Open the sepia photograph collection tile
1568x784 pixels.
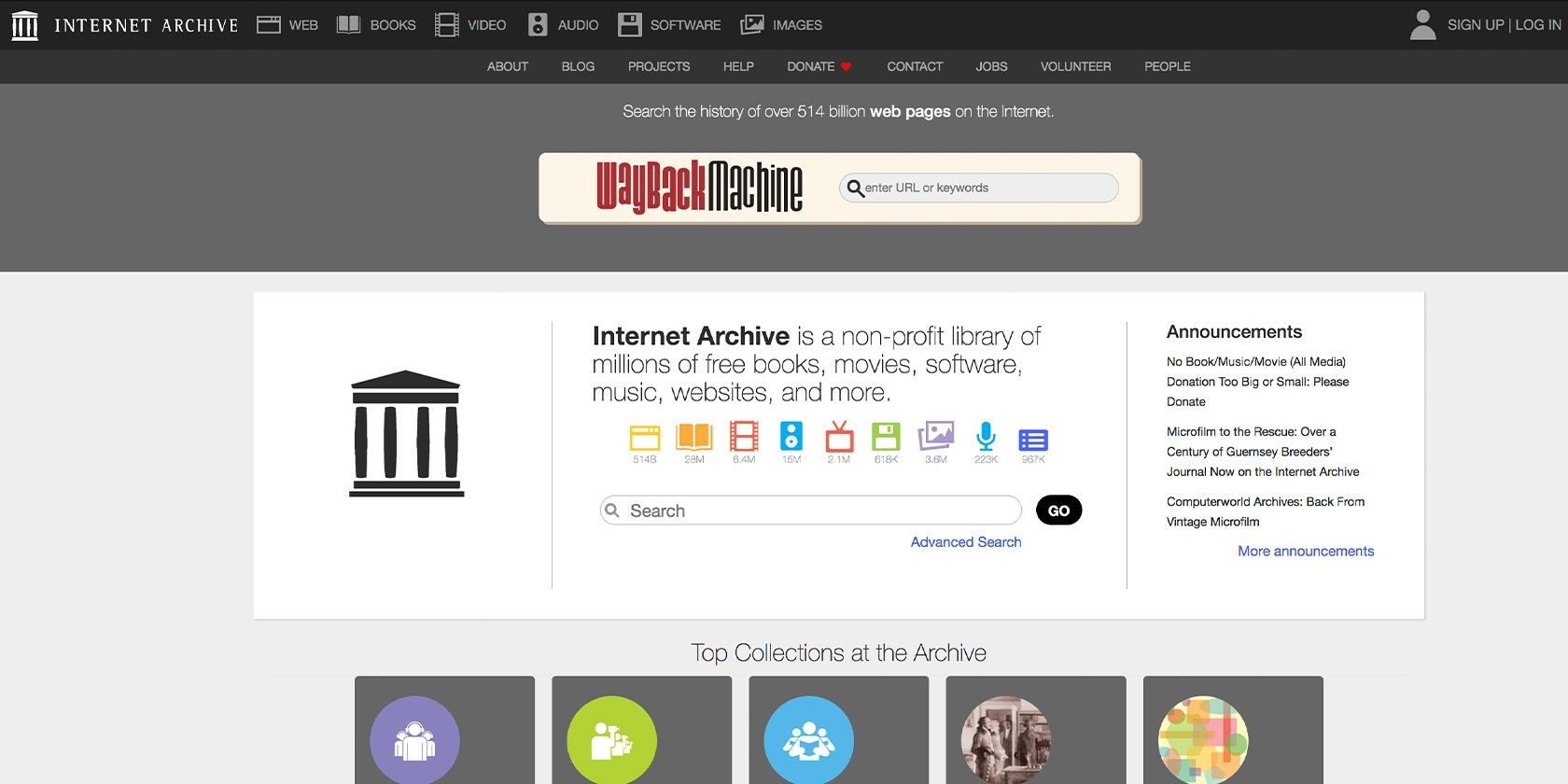[x=1036, y=730]
